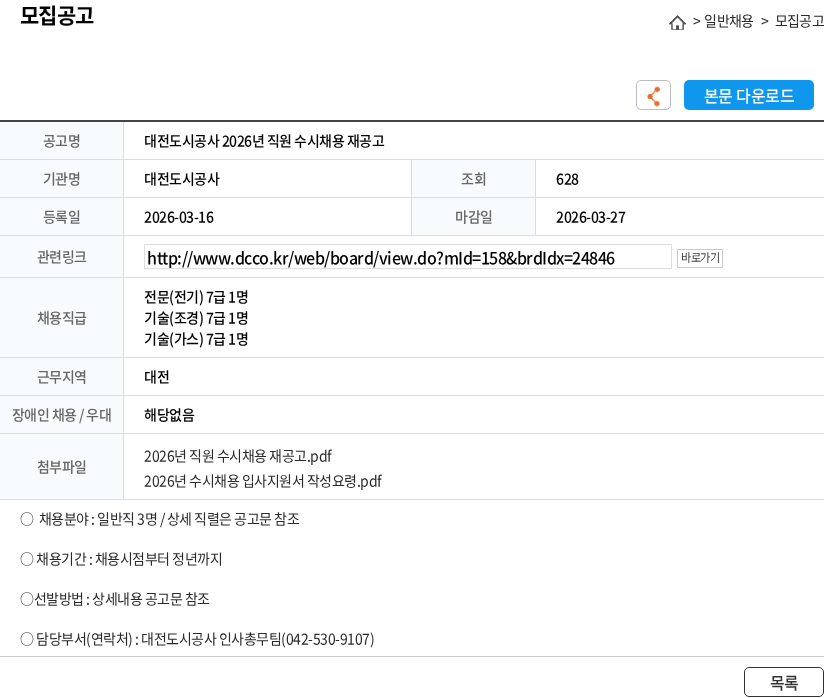
Task: Click the 채용직급 header cell
Action: pos(61,318)
